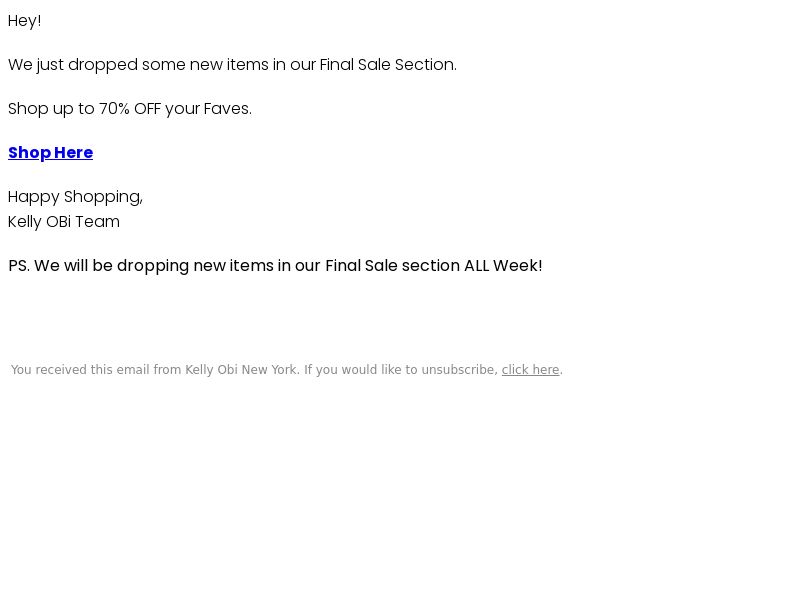Click the 'Hey!' greeting text
The width and height of the screenshot is (800, 600).
click(24, 21)
